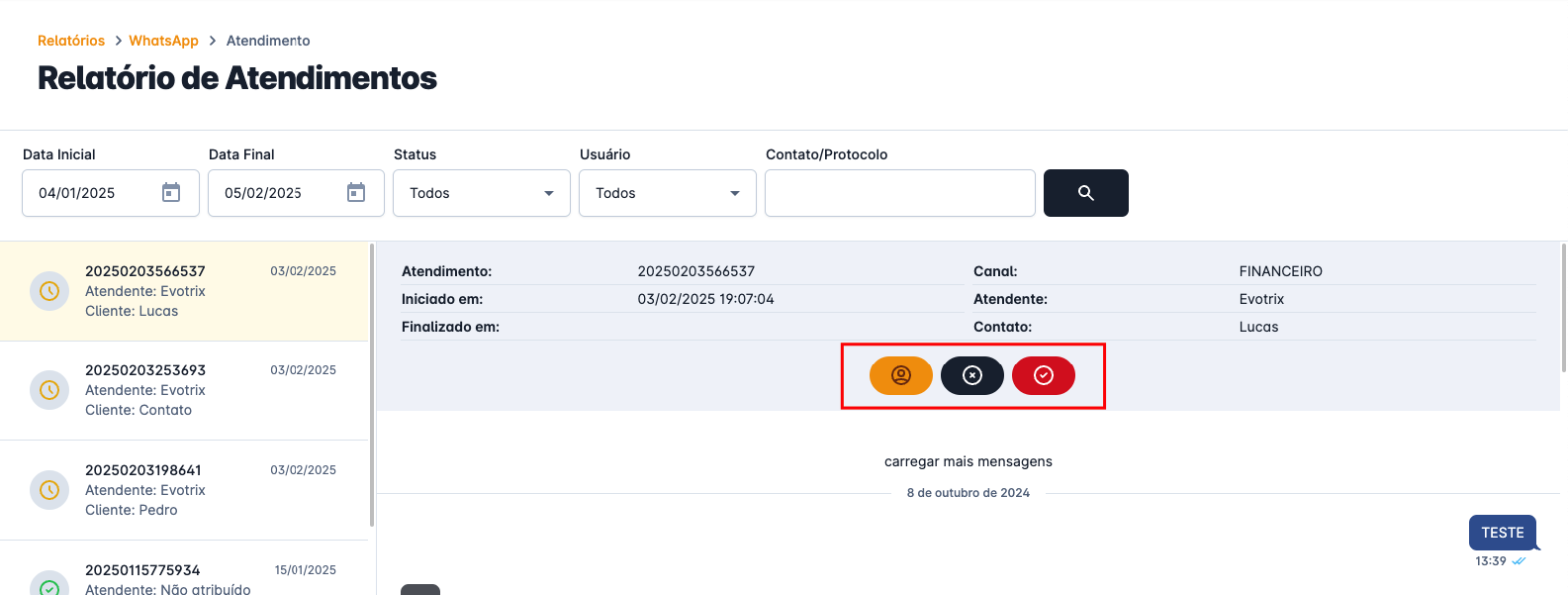Click green check icon of attendance 20250115775934
Screen dimensions: 1568x595
point(49,584)
